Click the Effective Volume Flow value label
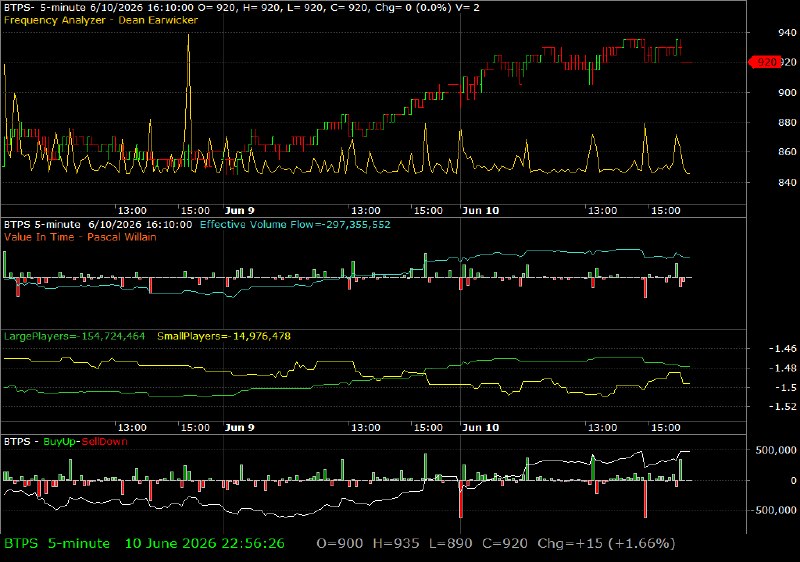Screen dimensions: 800x562 [x=295, y=224]
